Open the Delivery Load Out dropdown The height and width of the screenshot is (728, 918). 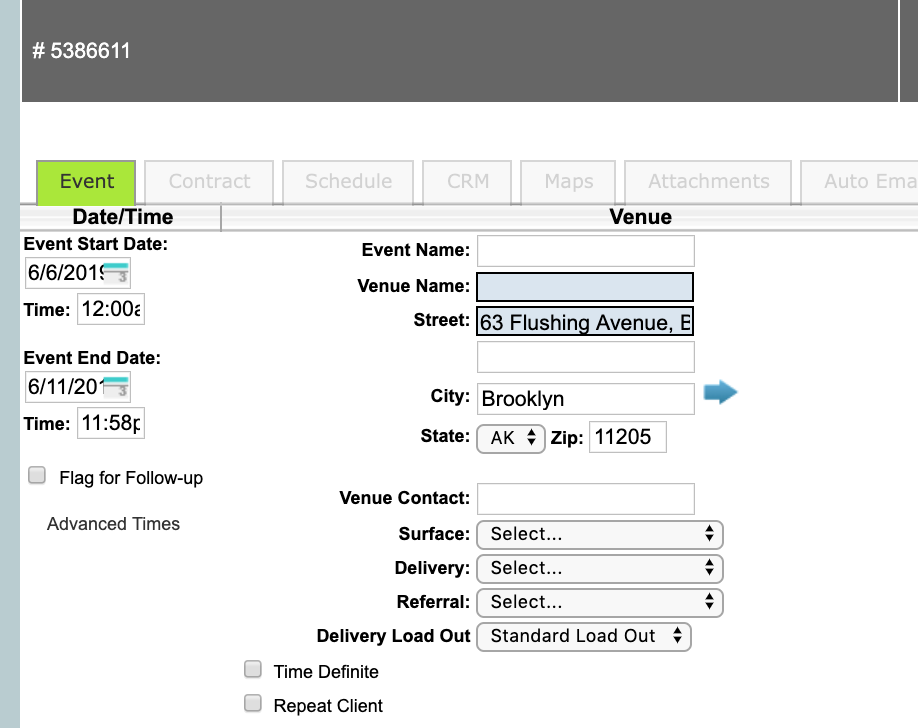584,636
